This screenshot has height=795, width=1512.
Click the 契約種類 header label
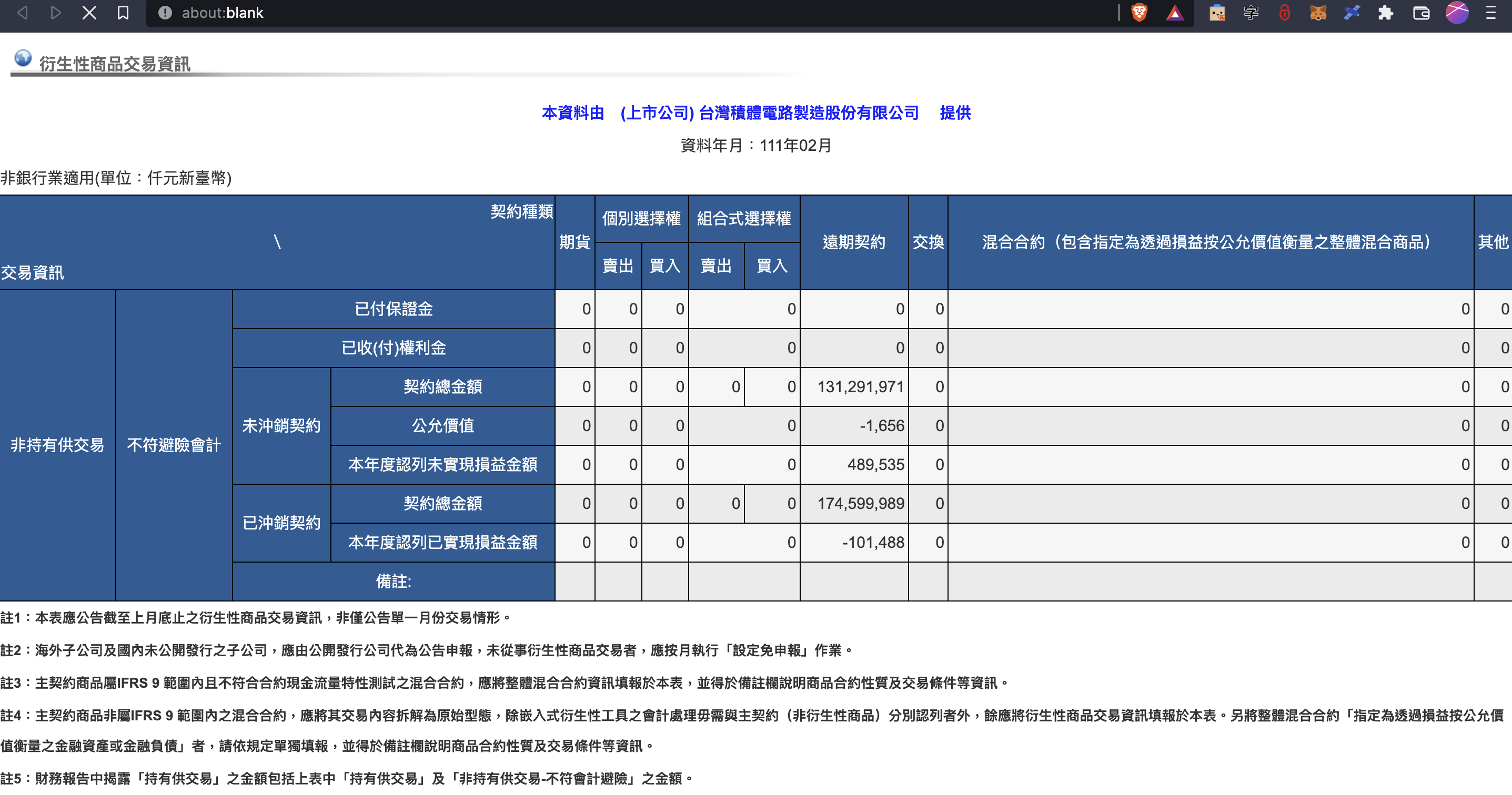click(x=521, y=211)
